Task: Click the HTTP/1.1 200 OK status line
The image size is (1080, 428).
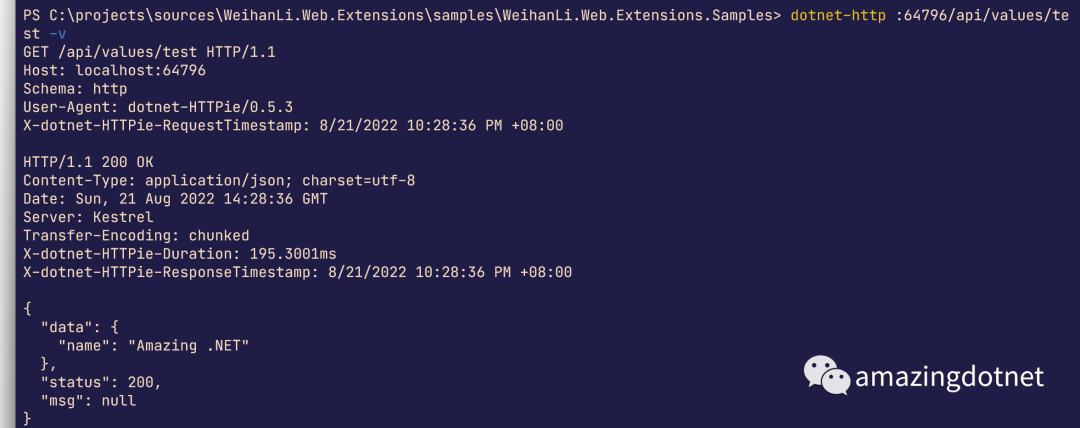Action: click(88, 162)
